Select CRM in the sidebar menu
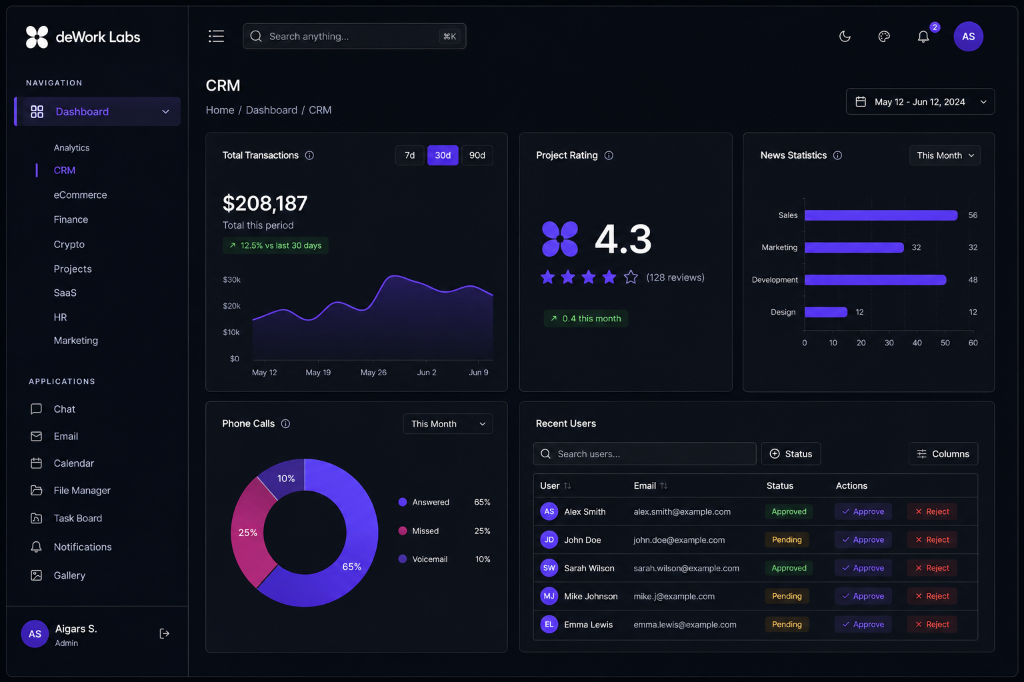 pos(65,170)
